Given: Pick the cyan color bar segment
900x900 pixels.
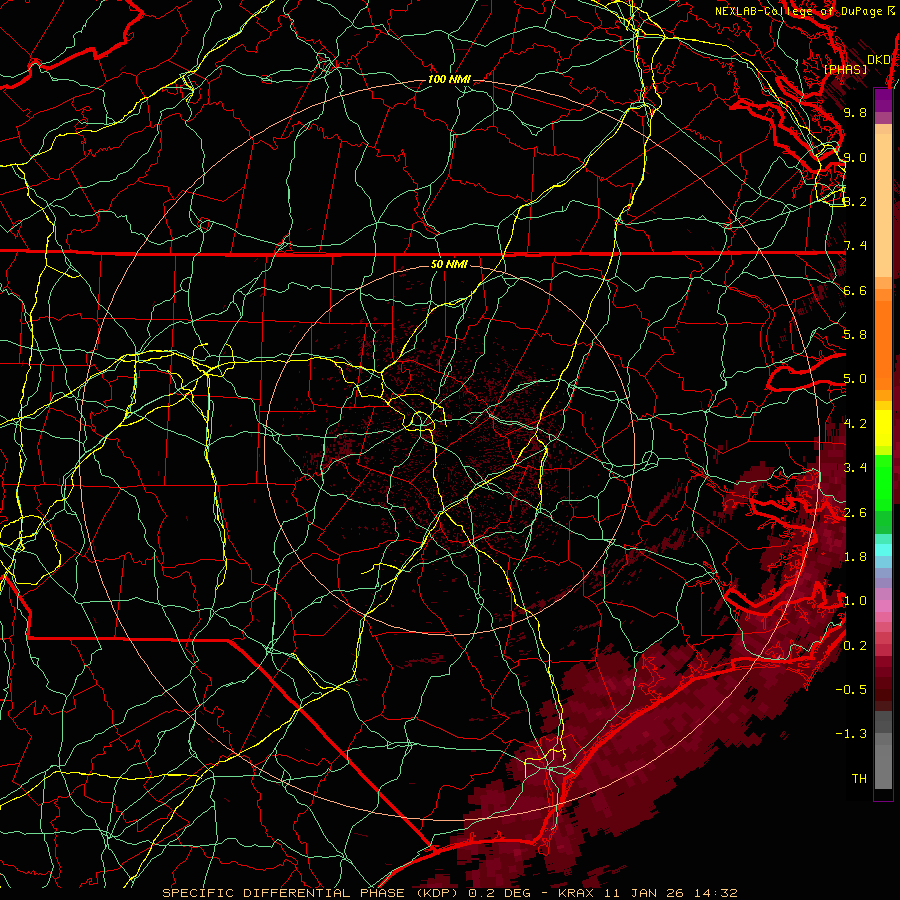Looking at the screenshot, I should pos(883,550).
